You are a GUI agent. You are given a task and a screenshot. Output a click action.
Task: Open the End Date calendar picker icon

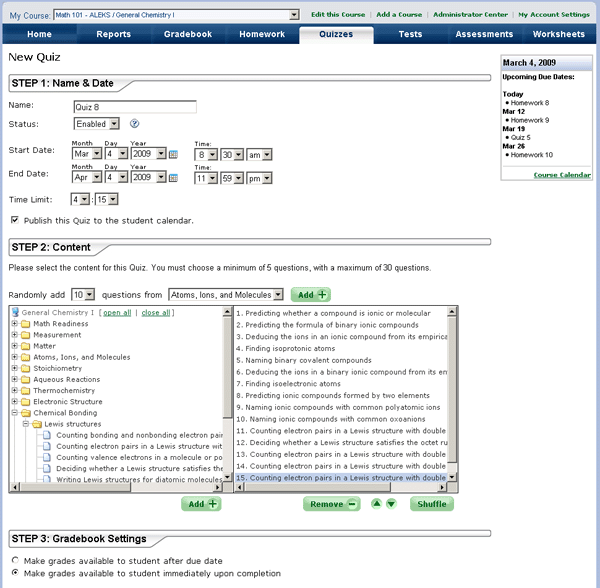[x=173, y=178]
